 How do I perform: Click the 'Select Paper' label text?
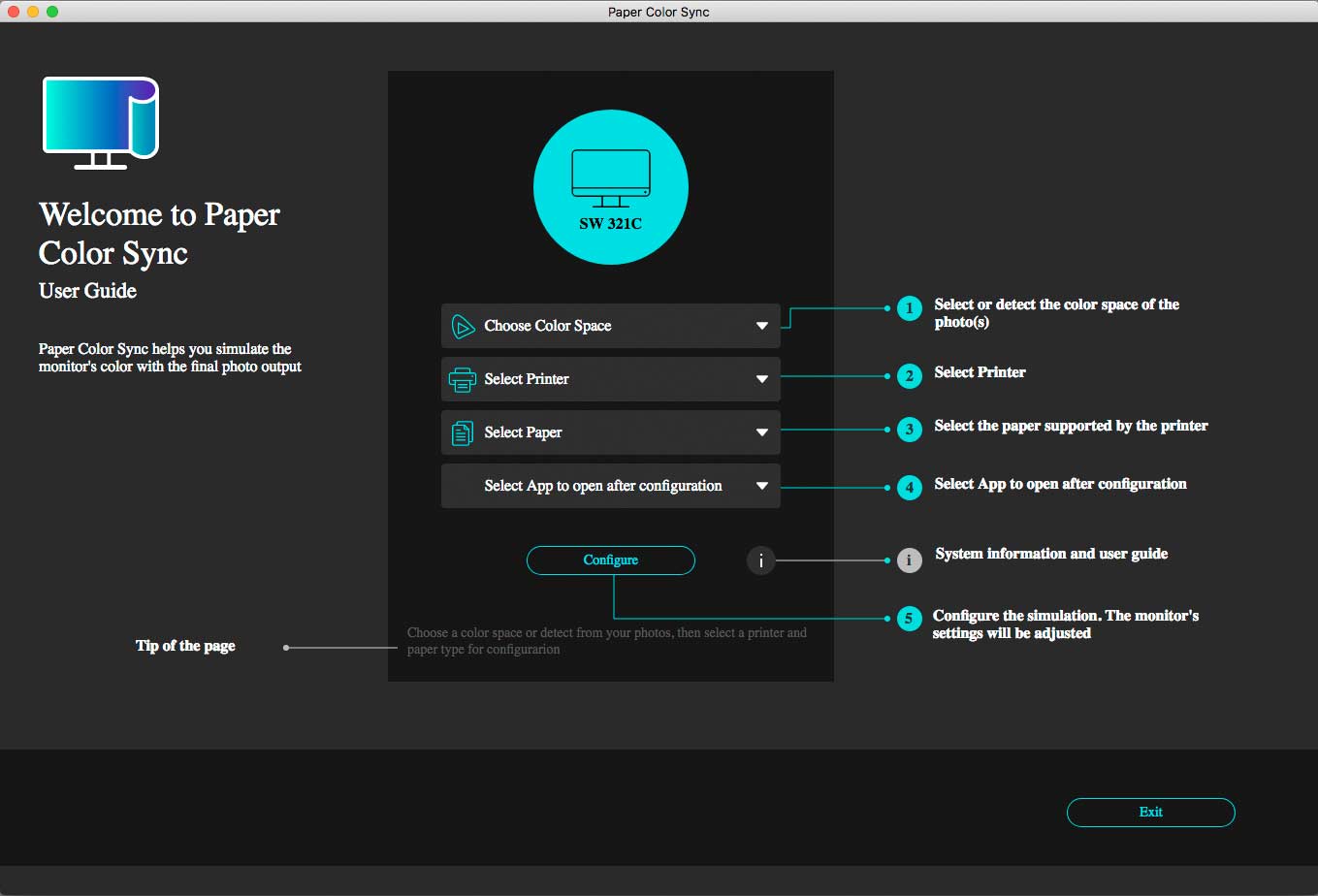(x=524, y=432)
